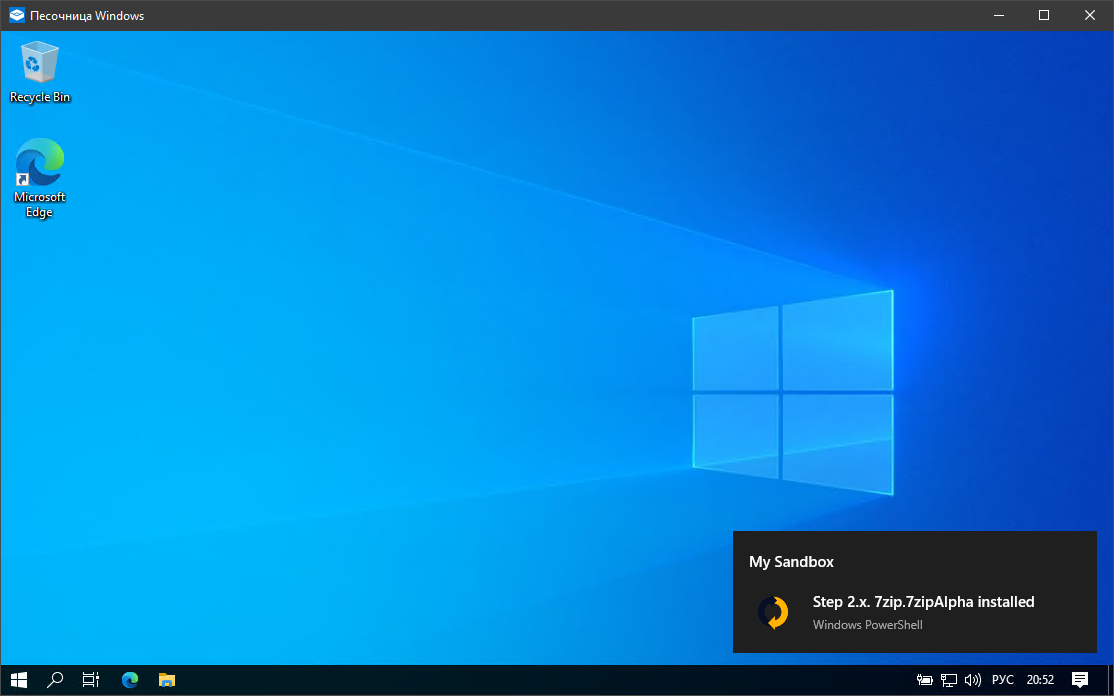Open File Explorer from the taskbar
Image resolution: width=1114 pixels, height=696 pixels.
167,680
